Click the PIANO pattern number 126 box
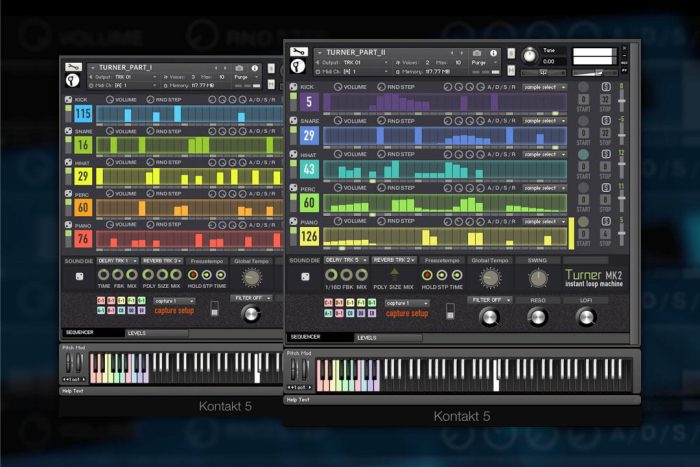Viewport: 700px width, 467px height. (309, 237)
